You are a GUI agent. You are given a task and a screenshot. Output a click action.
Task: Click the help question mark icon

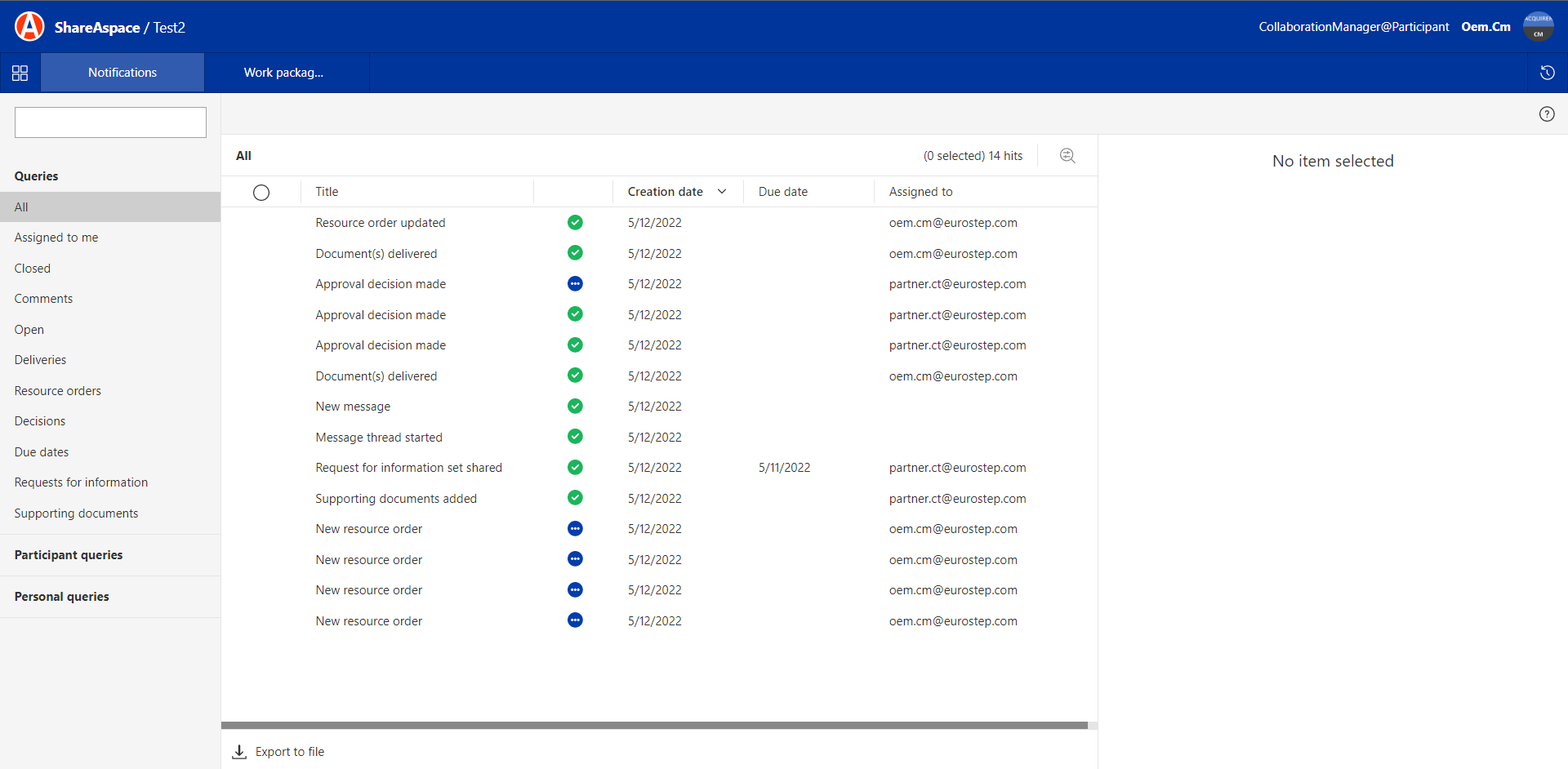click(1546, 114)
